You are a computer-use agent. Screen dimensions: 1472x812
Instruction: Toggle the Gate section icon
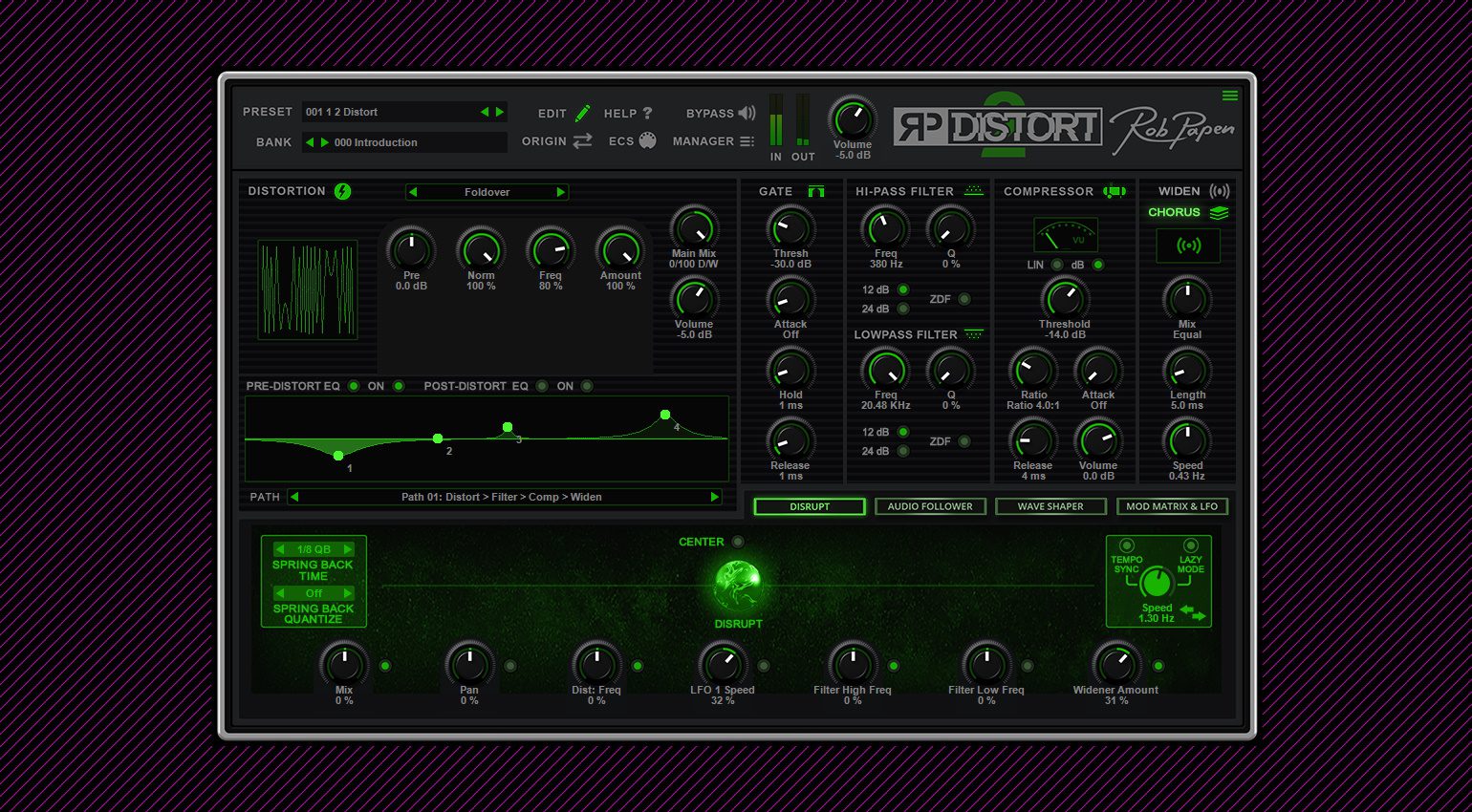815,191
